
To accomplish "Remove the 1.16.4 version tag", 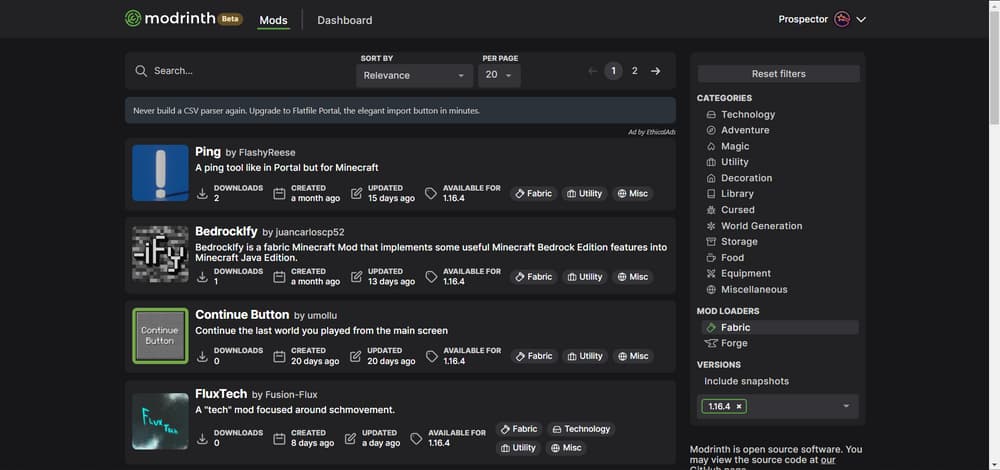I will pos(739,406).
